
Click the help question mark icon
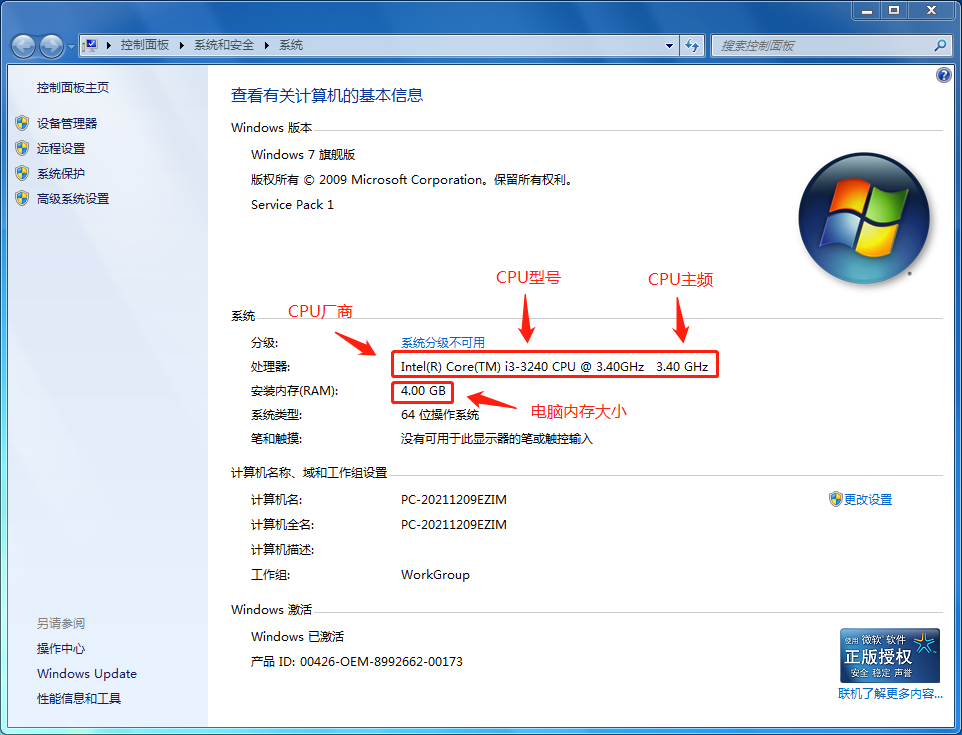943,75
